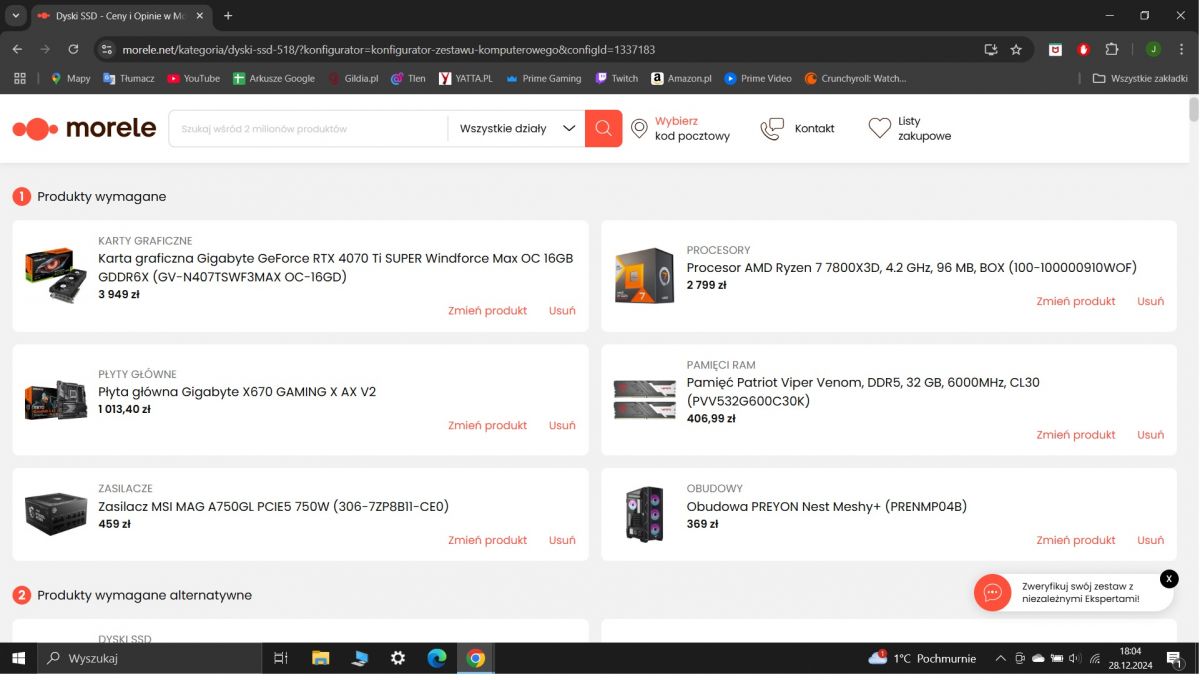
Task: Open a new browser tab
Action: click(x=228, y=16)
